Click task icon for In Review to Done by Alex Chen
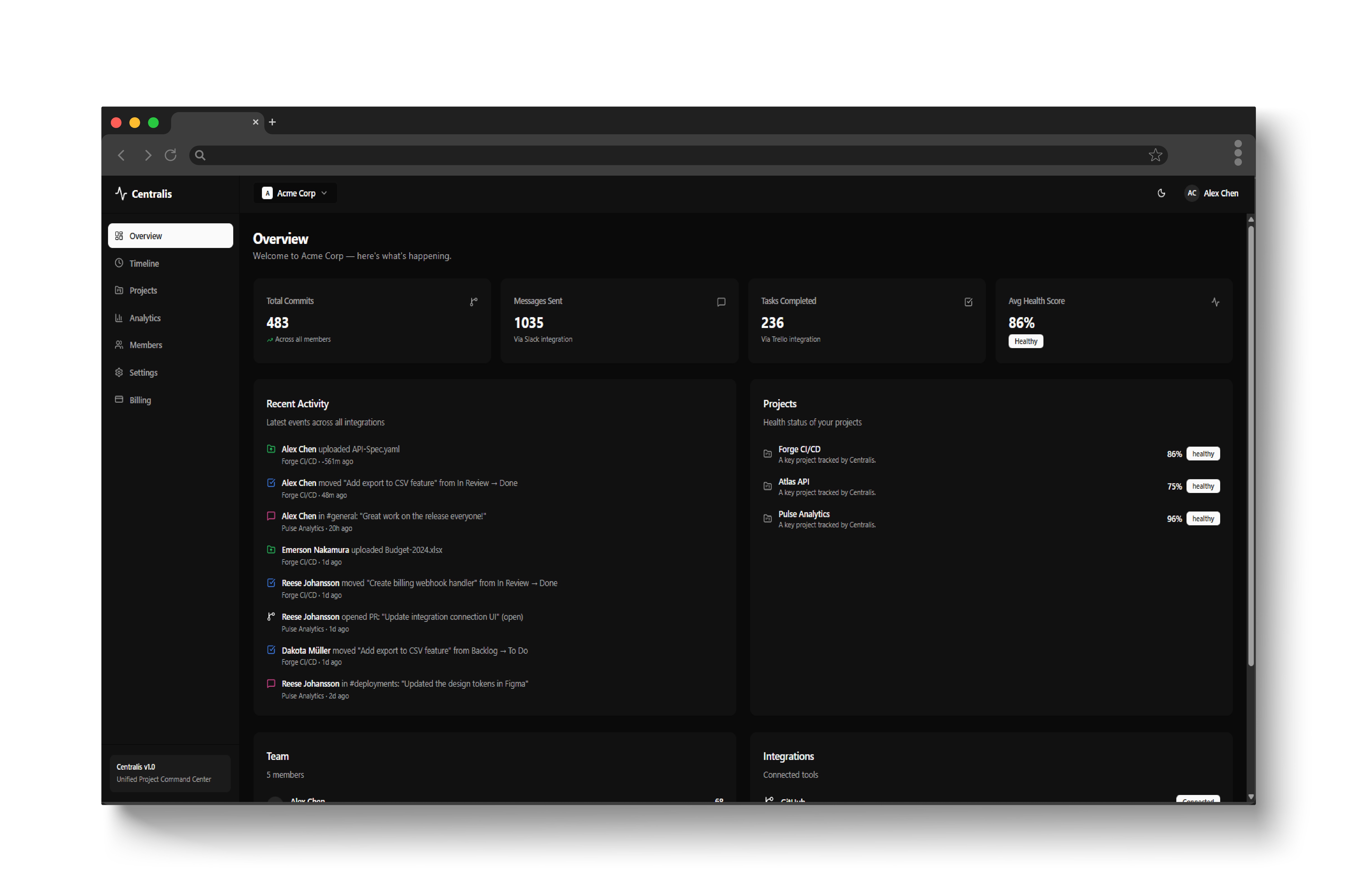This screenshot has height=896, width=1356. [271, 483]
